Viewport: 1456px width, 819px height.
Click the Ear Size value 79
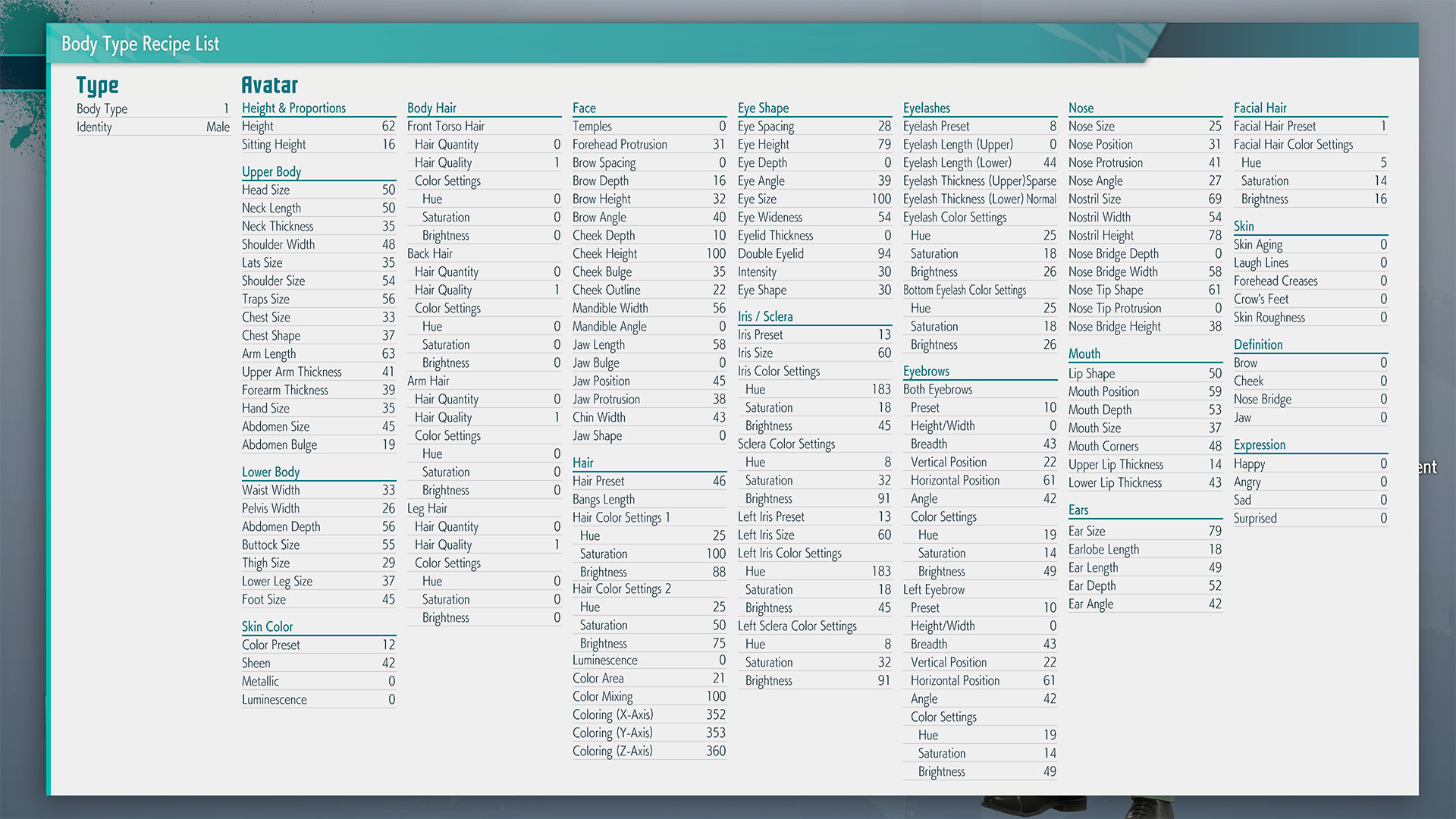1215,531
